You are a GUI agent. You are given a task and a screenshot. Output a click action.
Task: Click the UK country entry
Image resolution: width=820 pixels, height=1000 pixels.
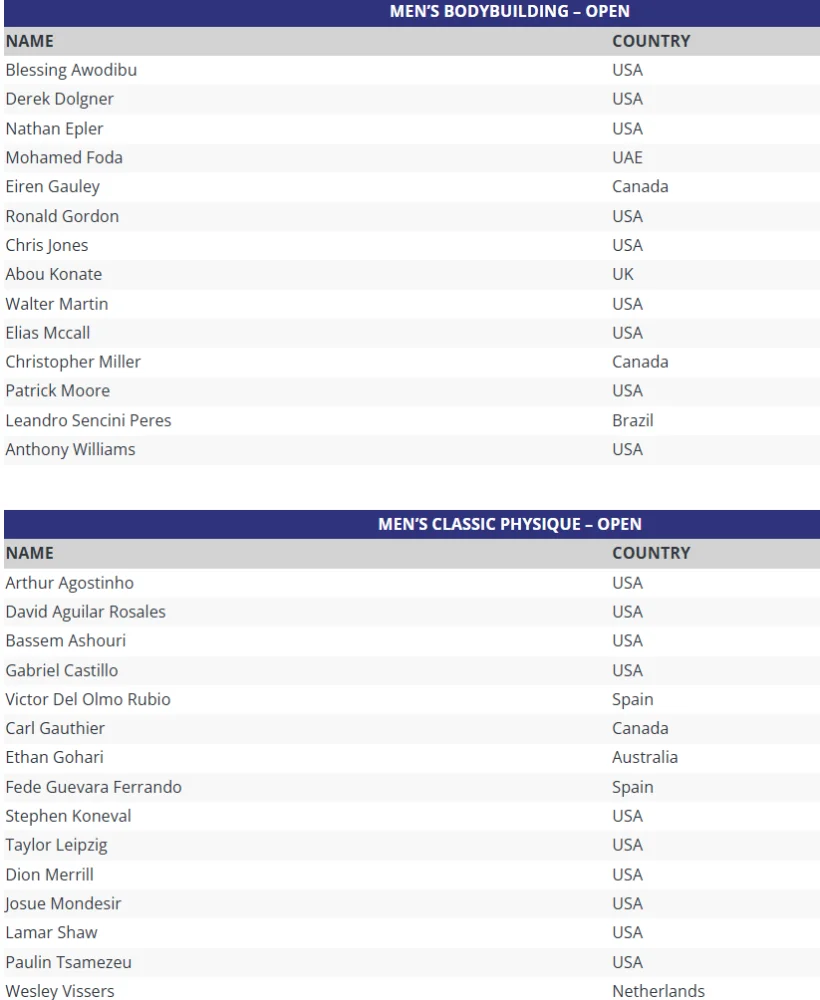[x=623, y=274]
